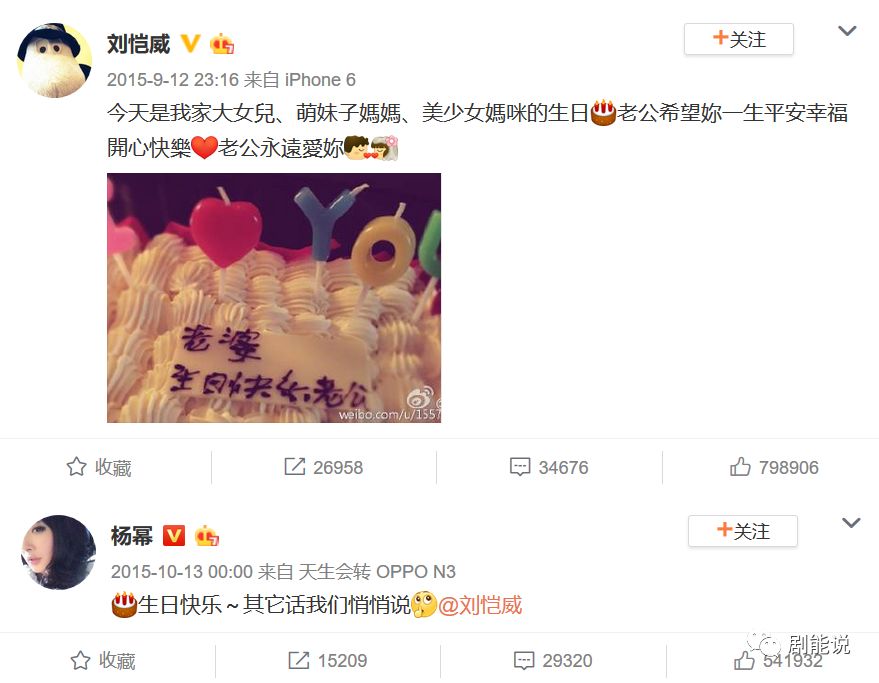This screenshot has height=683, width=879.
Task: Open 杨幂's profile avatar
Action: pyautogui.click(x=58, y=552)
